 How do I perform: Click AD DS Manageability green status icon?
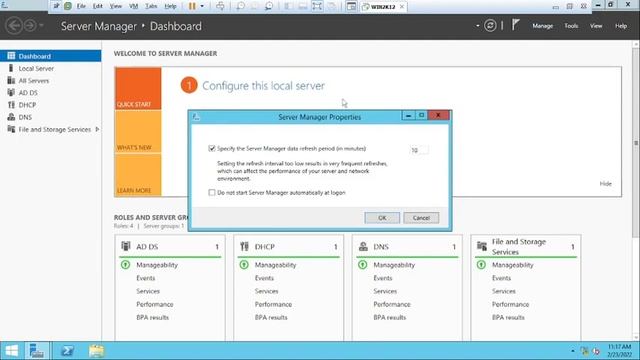click(125, 265)
